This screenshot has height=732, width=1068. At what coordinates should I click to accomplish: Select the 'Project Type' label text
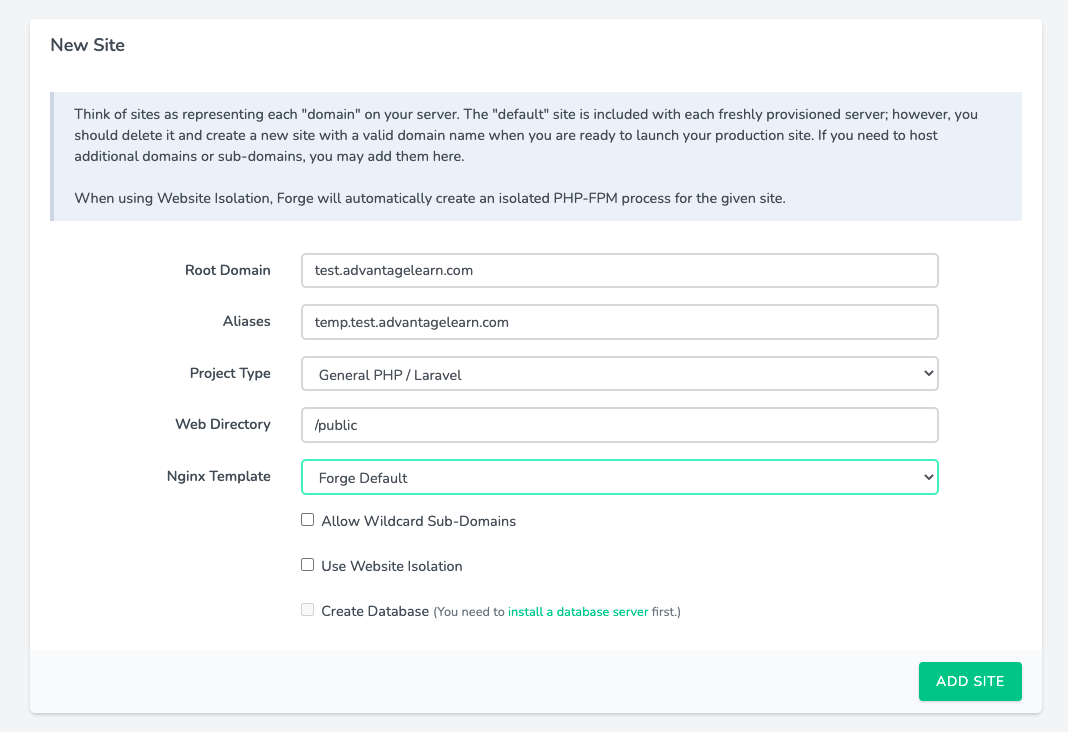(230, 373)
